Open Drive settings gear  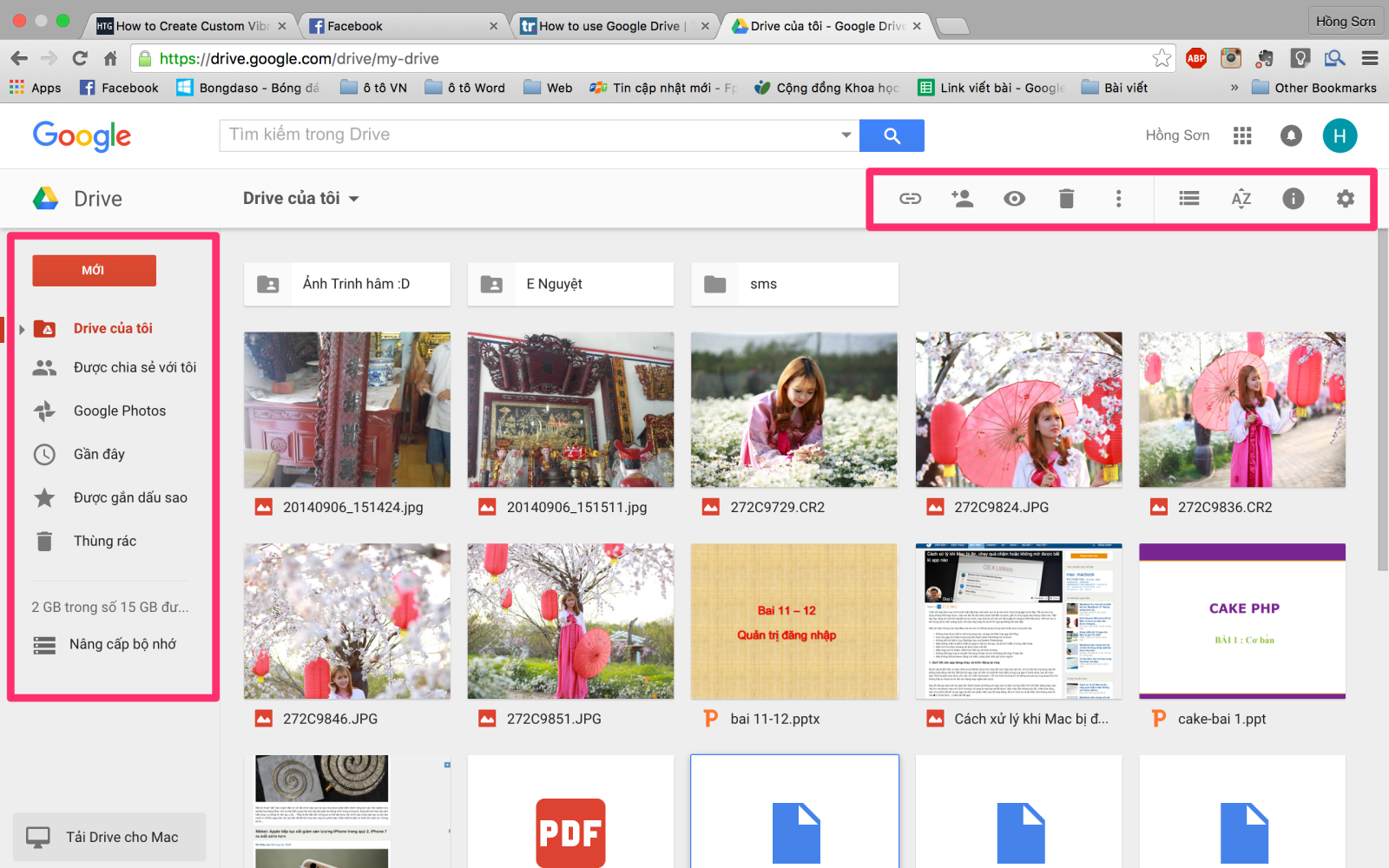1345,198
